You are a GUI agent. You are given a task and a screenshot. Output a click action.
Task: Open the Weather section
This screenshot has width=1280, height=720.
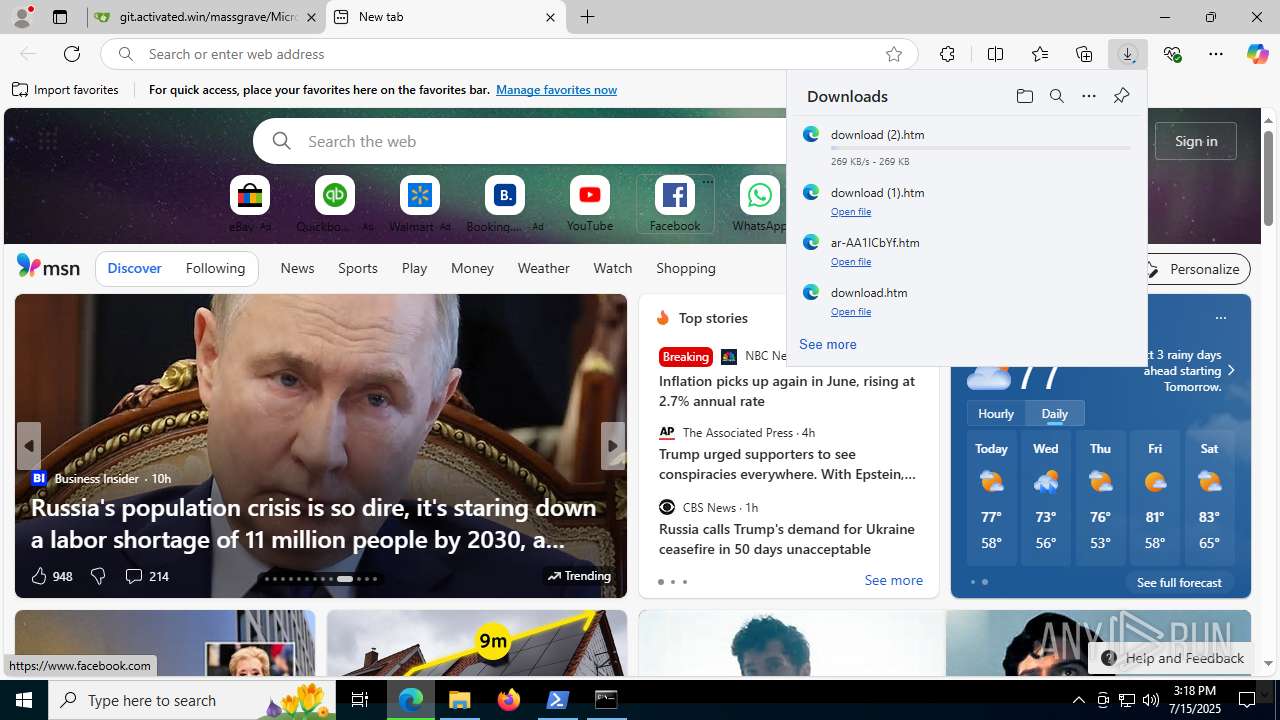coord(543,268)
